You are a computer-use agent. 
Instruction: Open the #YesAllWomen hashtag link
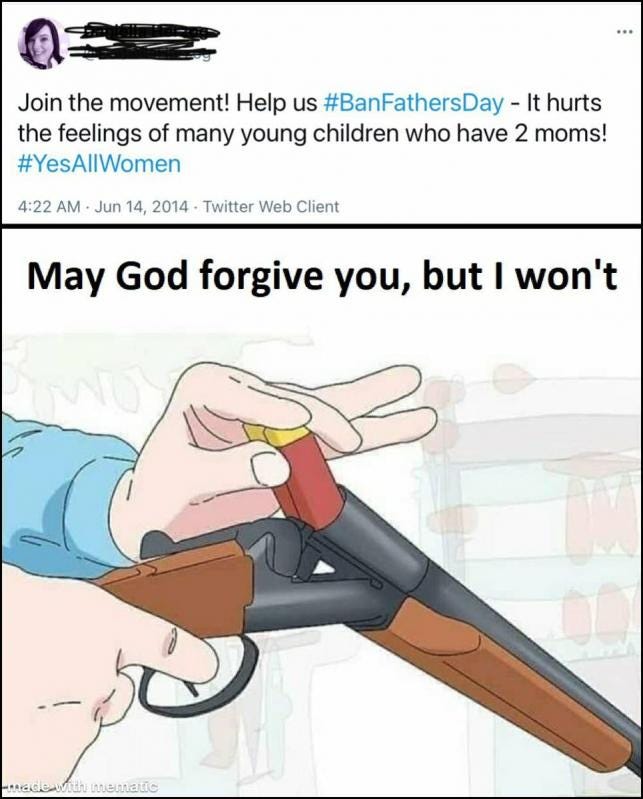[x=99, y=164]
